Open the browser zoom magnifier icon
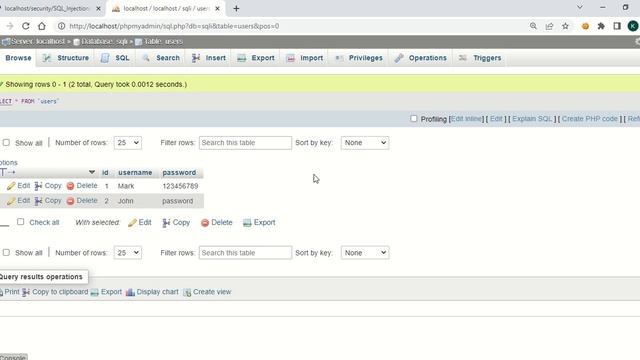 [533, 26]
